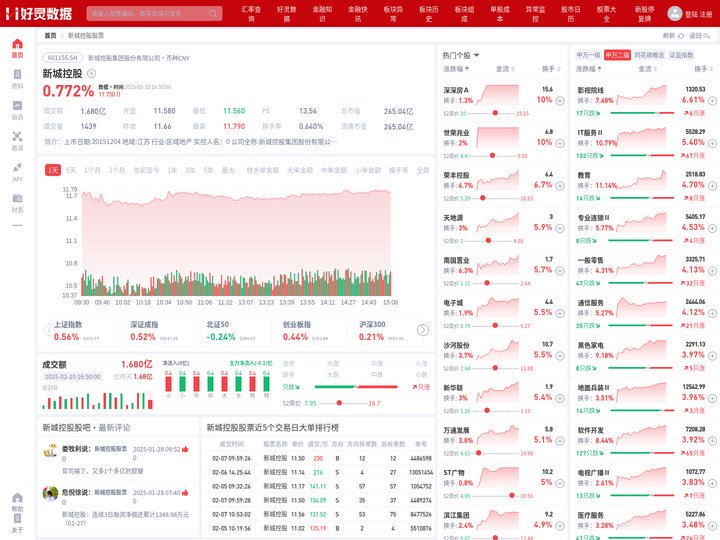Add 天地源 with its plus icon
The height and width of the screenshot is (540, 720).
(560, 228)
